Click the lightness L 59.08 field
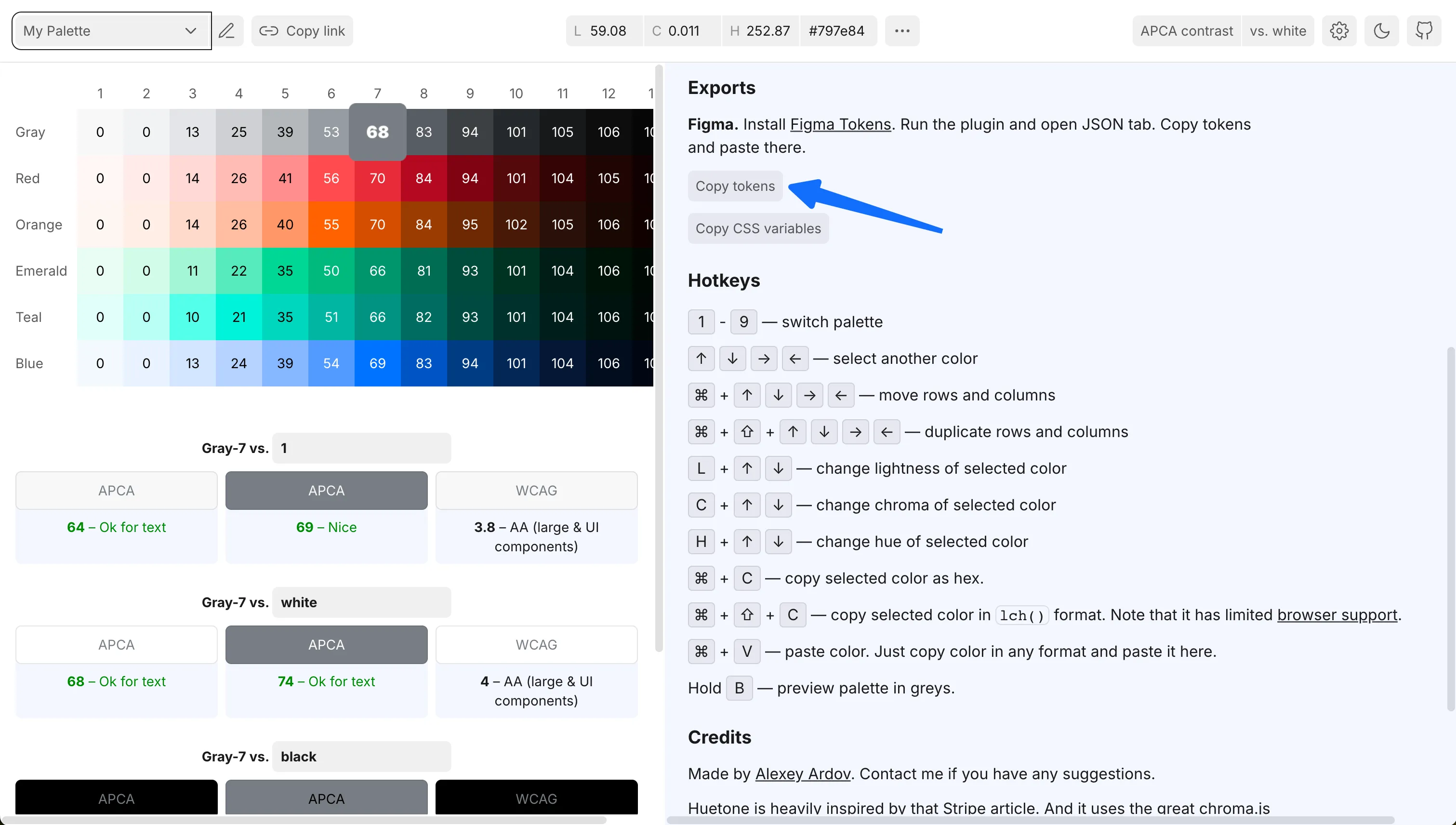The image size is (1456, 825). point(604,30)
